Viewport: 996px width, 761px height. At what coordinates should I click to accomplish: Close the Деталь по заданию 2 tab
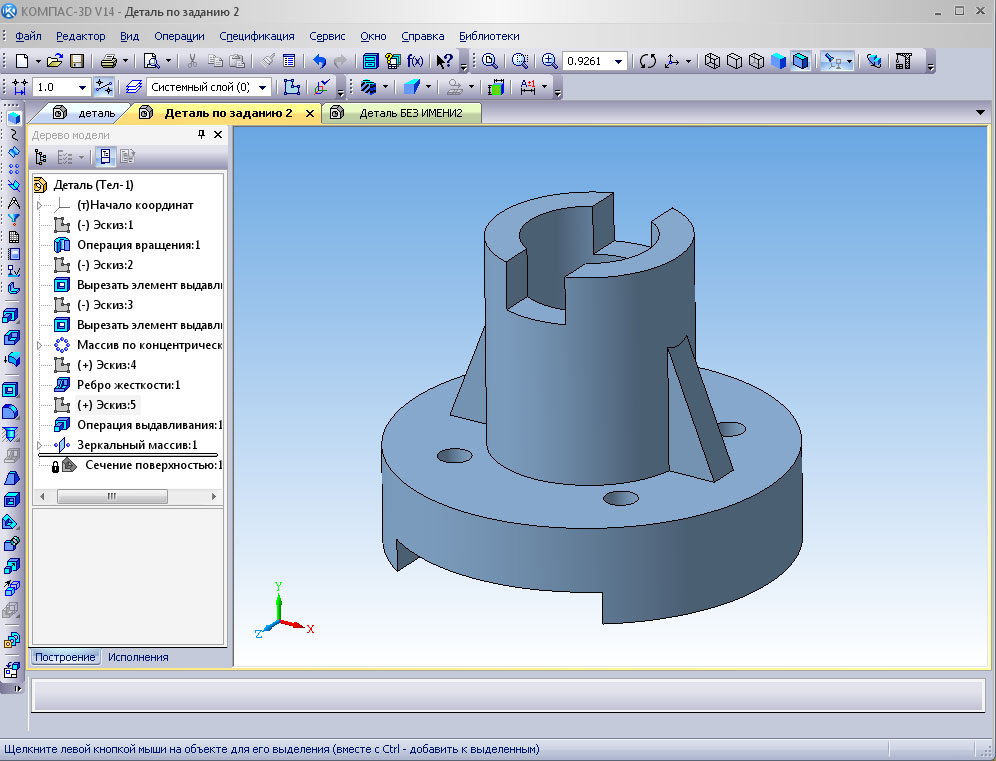309,114
